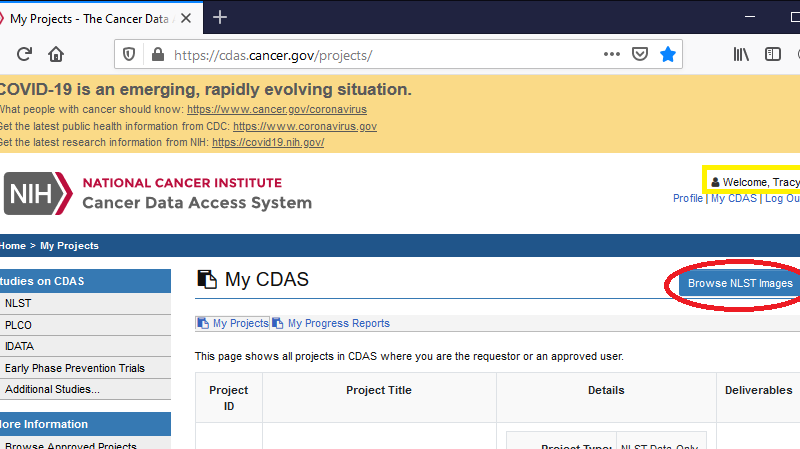Click the NIH logo

point(38,193)
